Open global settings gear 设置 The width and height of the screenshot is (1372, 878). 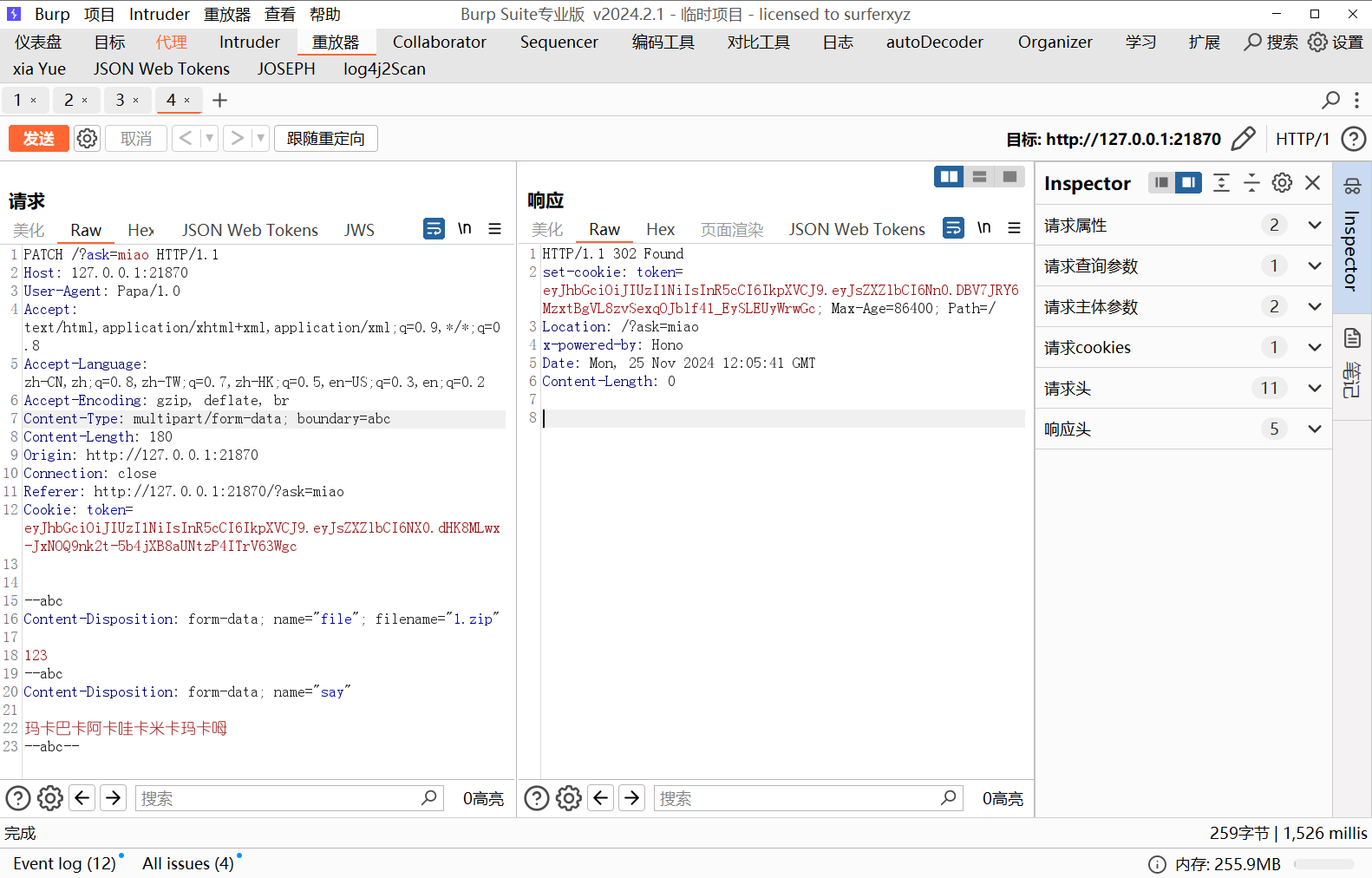(1336, 42)
